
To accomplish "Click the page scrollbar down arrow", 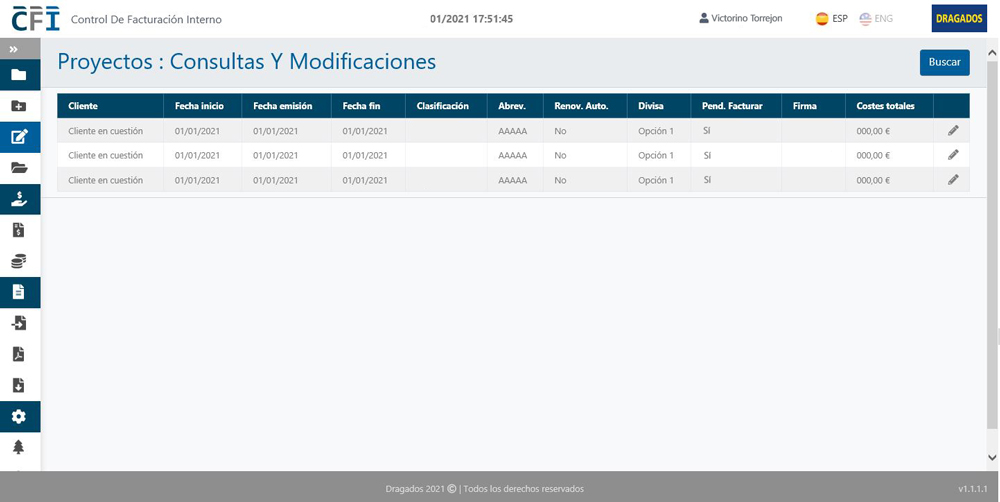I will (x=991, y=458).
